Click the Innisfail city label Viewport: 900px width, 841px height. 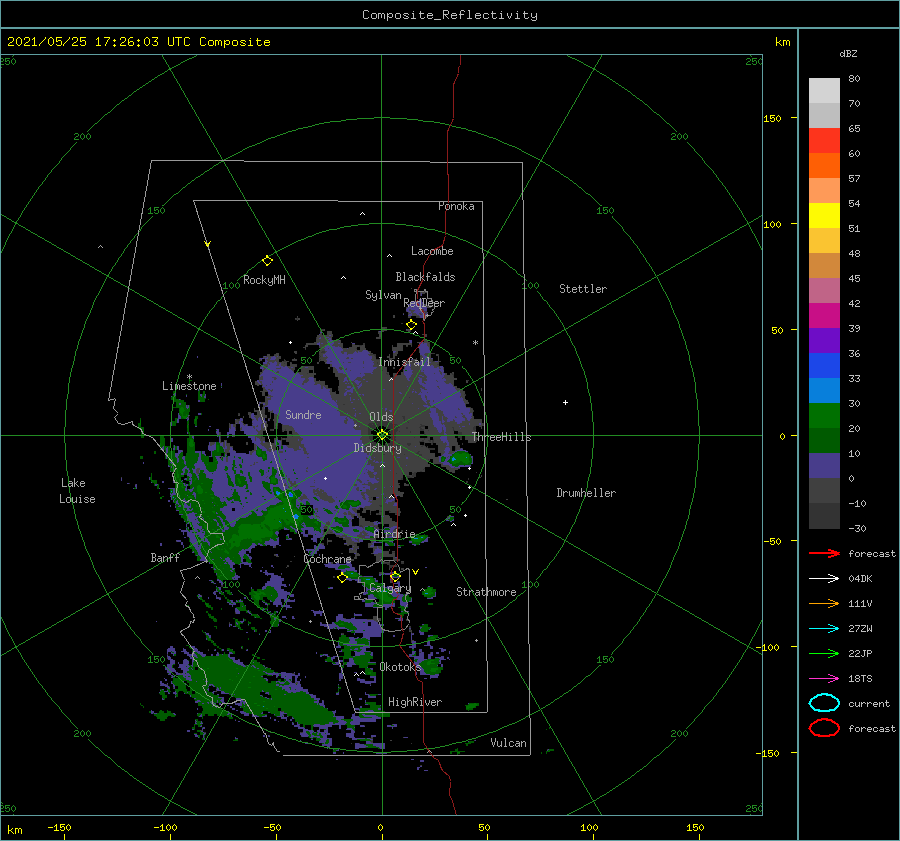point(404,362)
